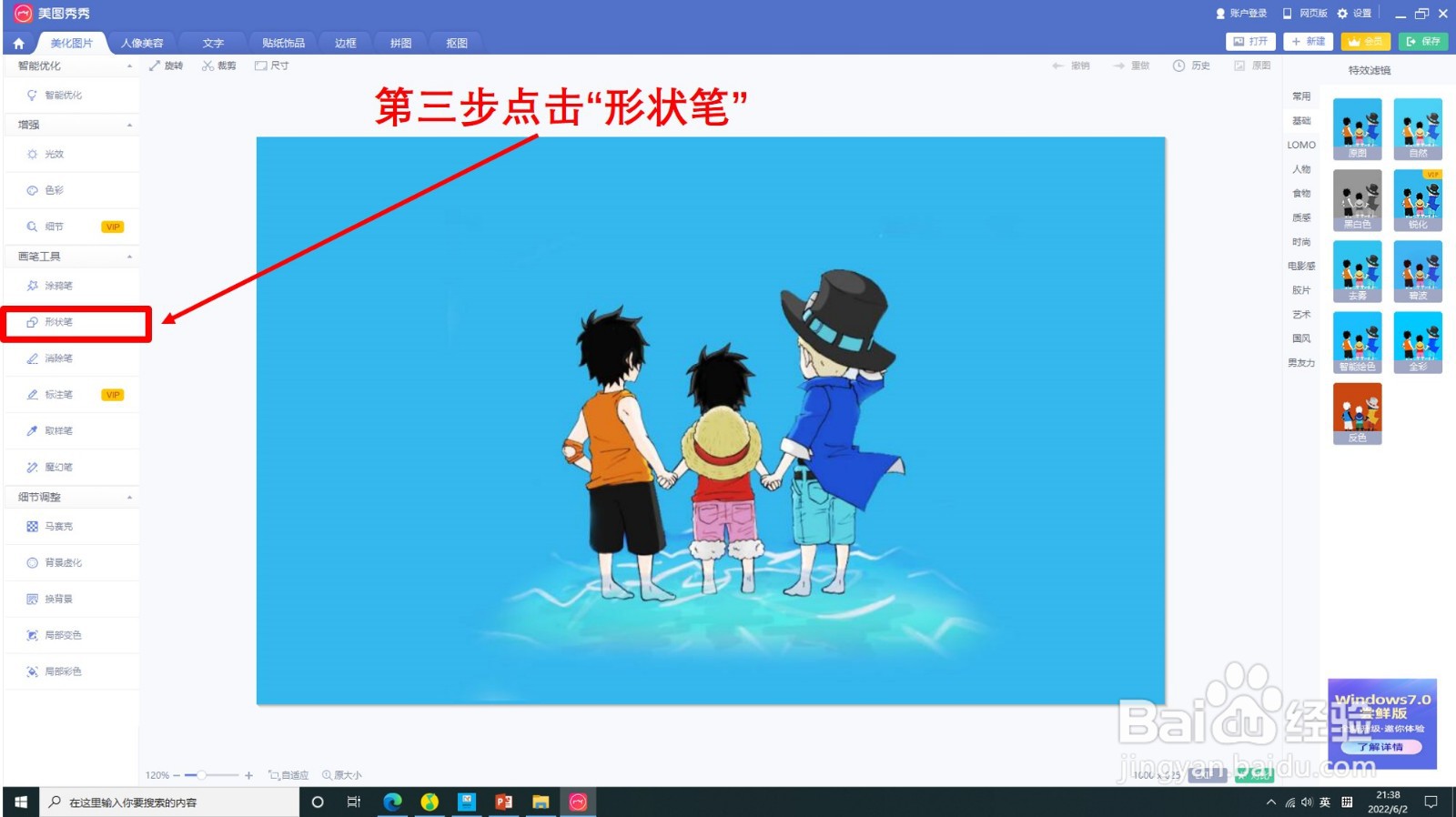Screen dimensions: 1456x817
Task: Select the LOMO filter category
Action: click(x=1301, y=145)
